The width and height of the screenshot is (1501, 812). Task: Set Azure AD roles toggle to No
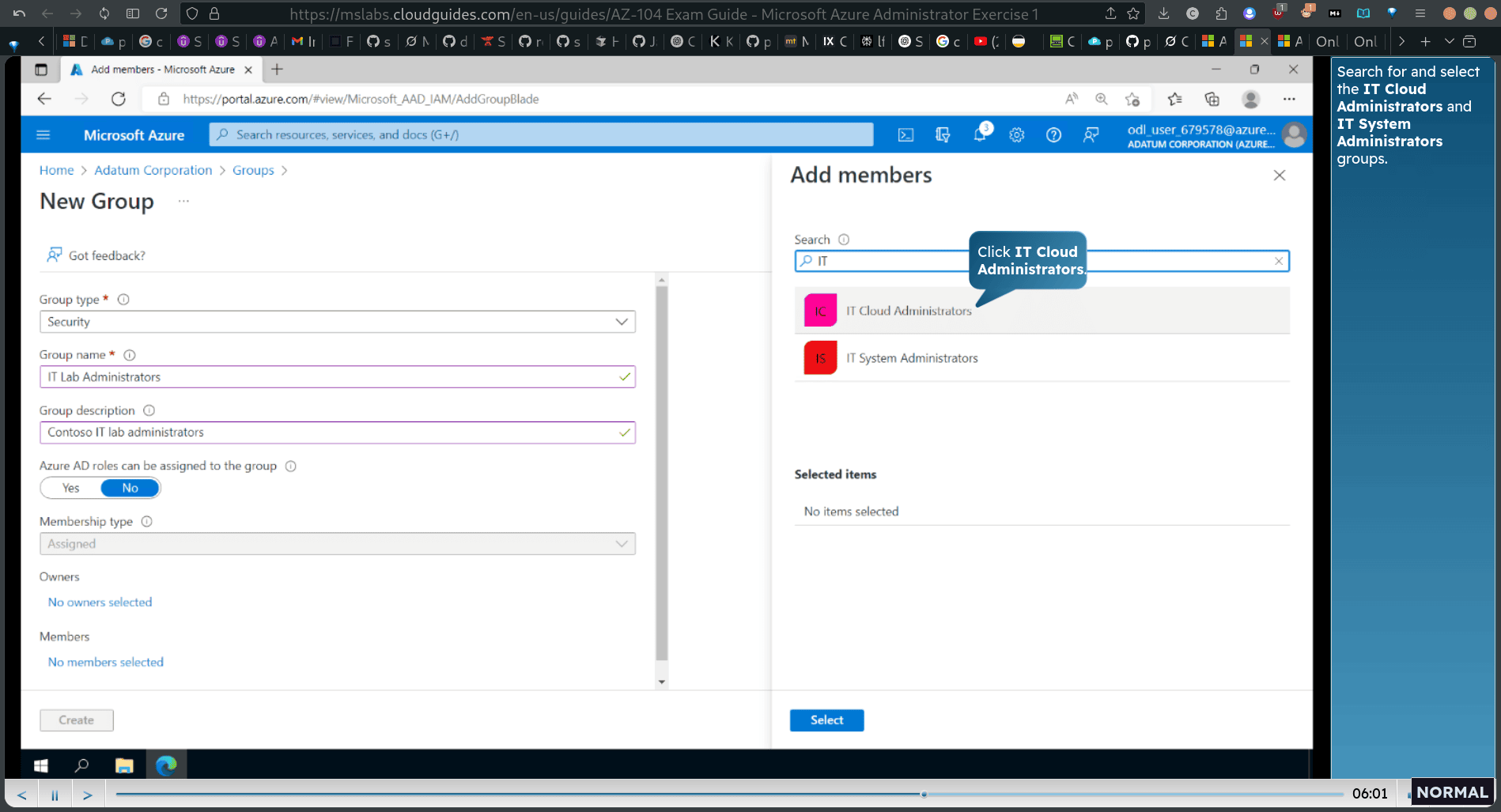130,488
